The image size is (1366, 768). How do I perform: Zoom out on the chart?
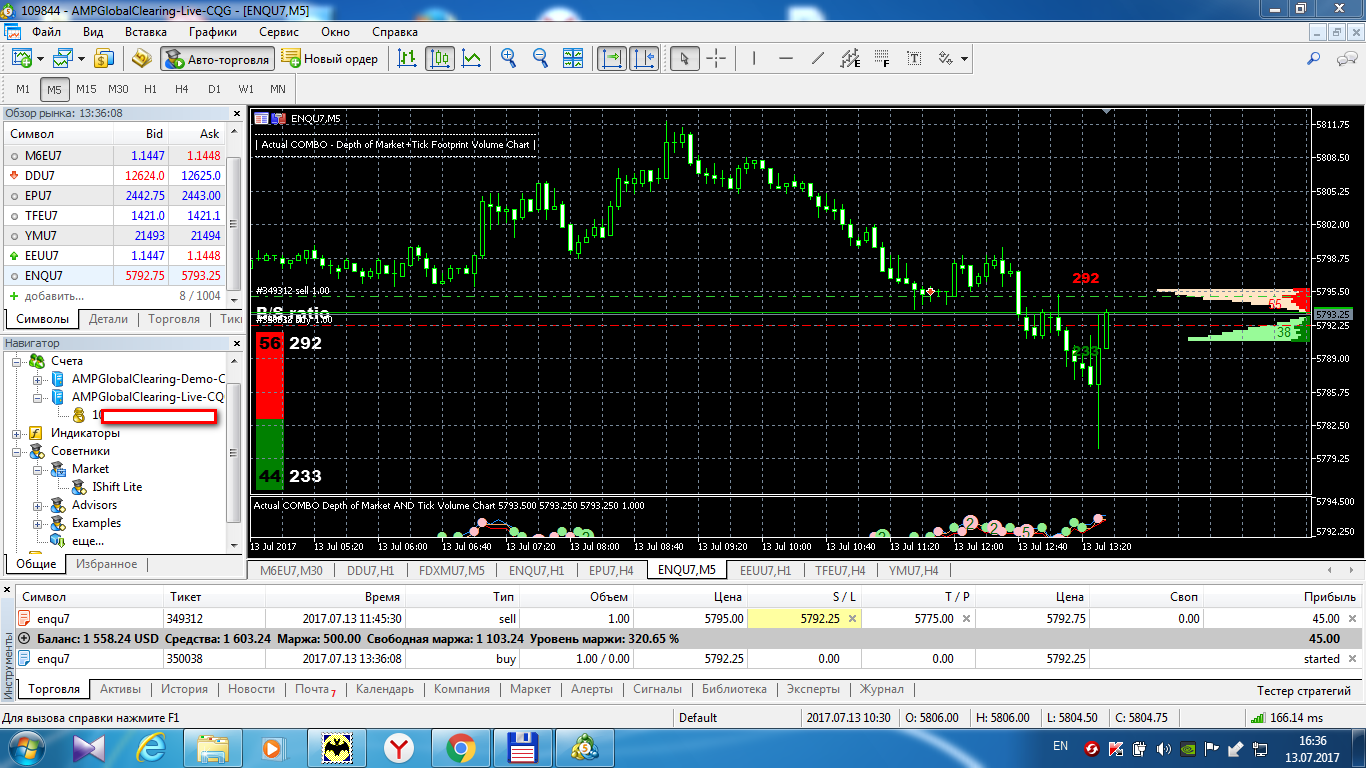pyautogui.click(x=541, y=59)
